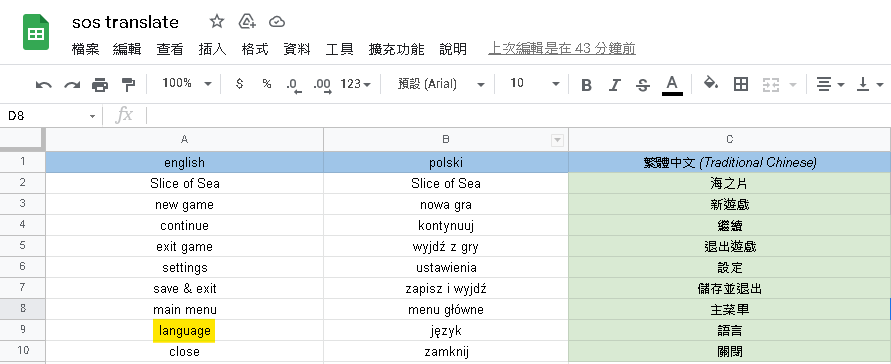The height and width of the screenshot is (364, 891).
Task: Click the merge cells icon
Action: click(770, 85)
